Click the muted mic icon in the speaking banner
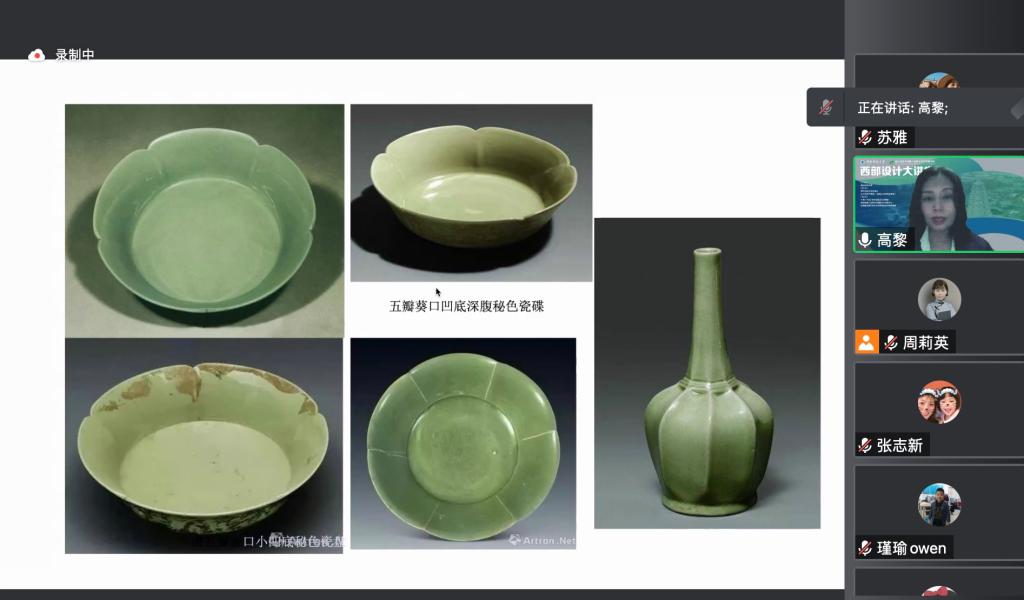The height and width of the screenshot is (600, 1024). 826,108
